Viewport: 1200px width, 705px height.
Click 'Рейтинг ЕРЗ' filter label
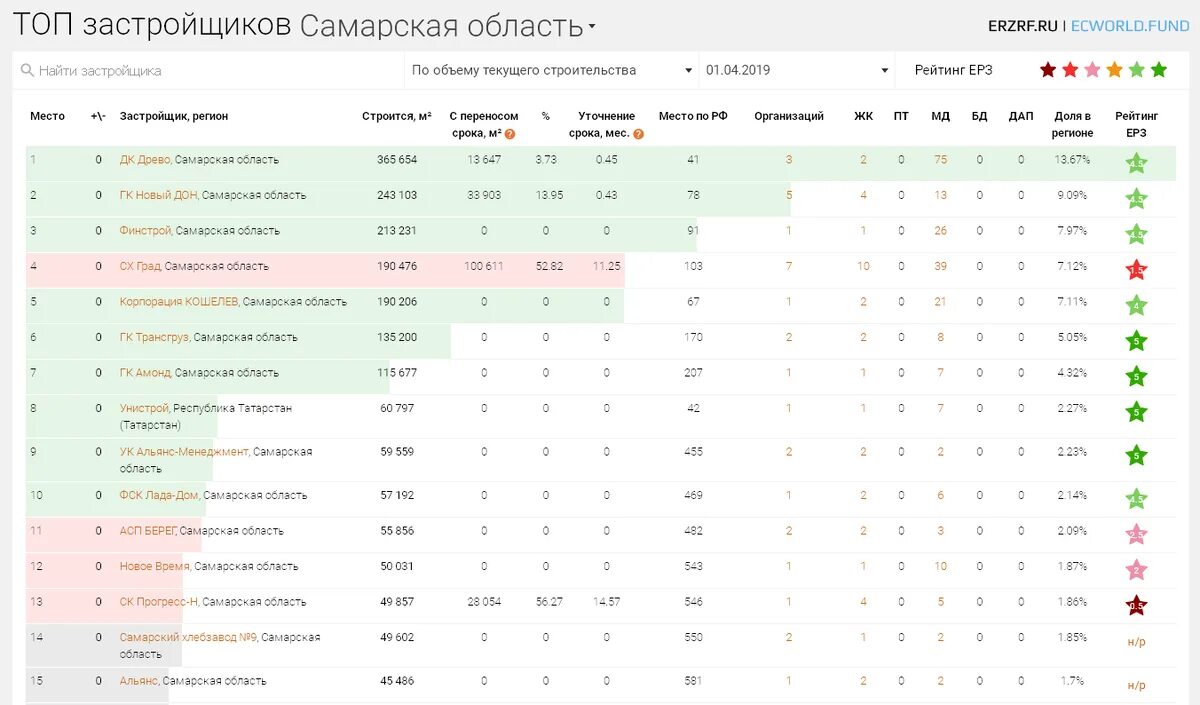pyautogui.click(x=956, y=70)
